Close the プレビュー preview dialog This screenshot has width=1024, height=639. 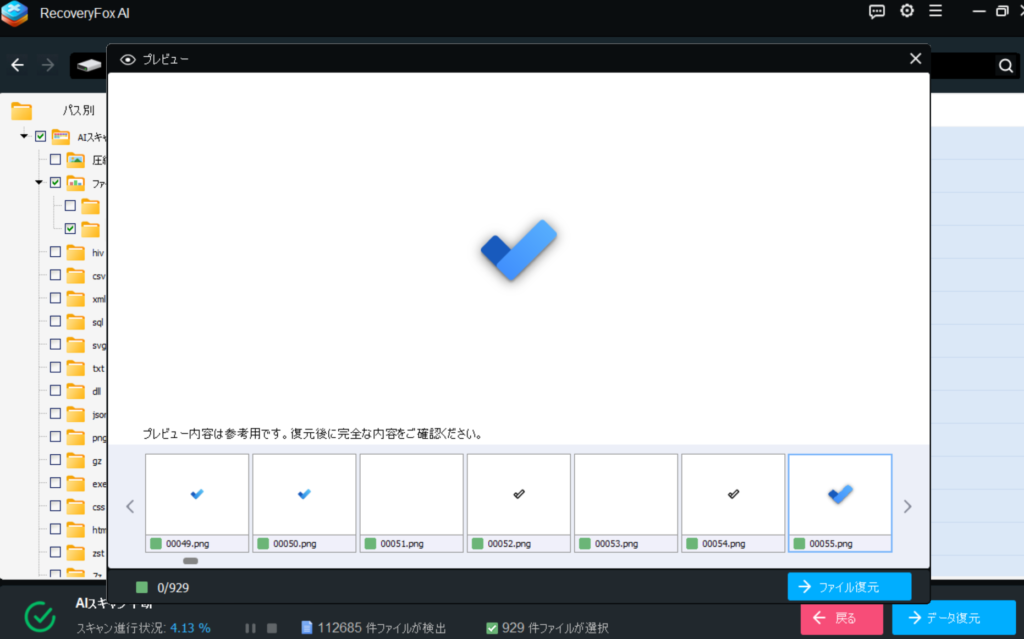click(915, 59)
